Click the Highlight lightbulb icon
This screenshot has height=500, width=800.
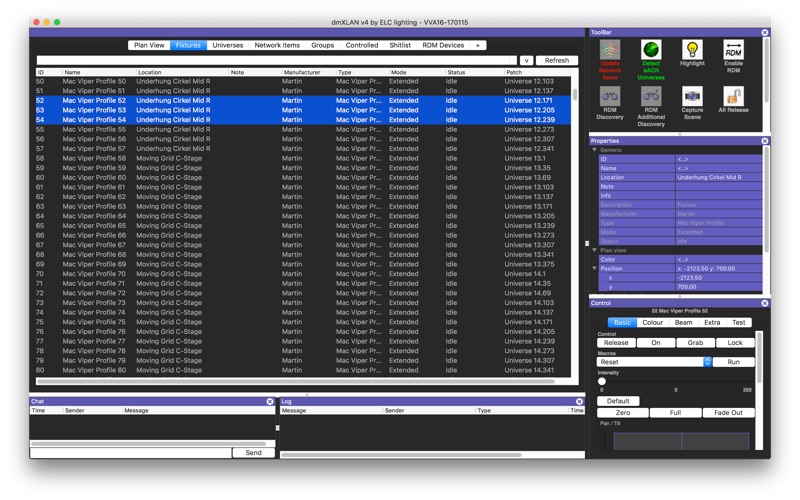point(692,49)
